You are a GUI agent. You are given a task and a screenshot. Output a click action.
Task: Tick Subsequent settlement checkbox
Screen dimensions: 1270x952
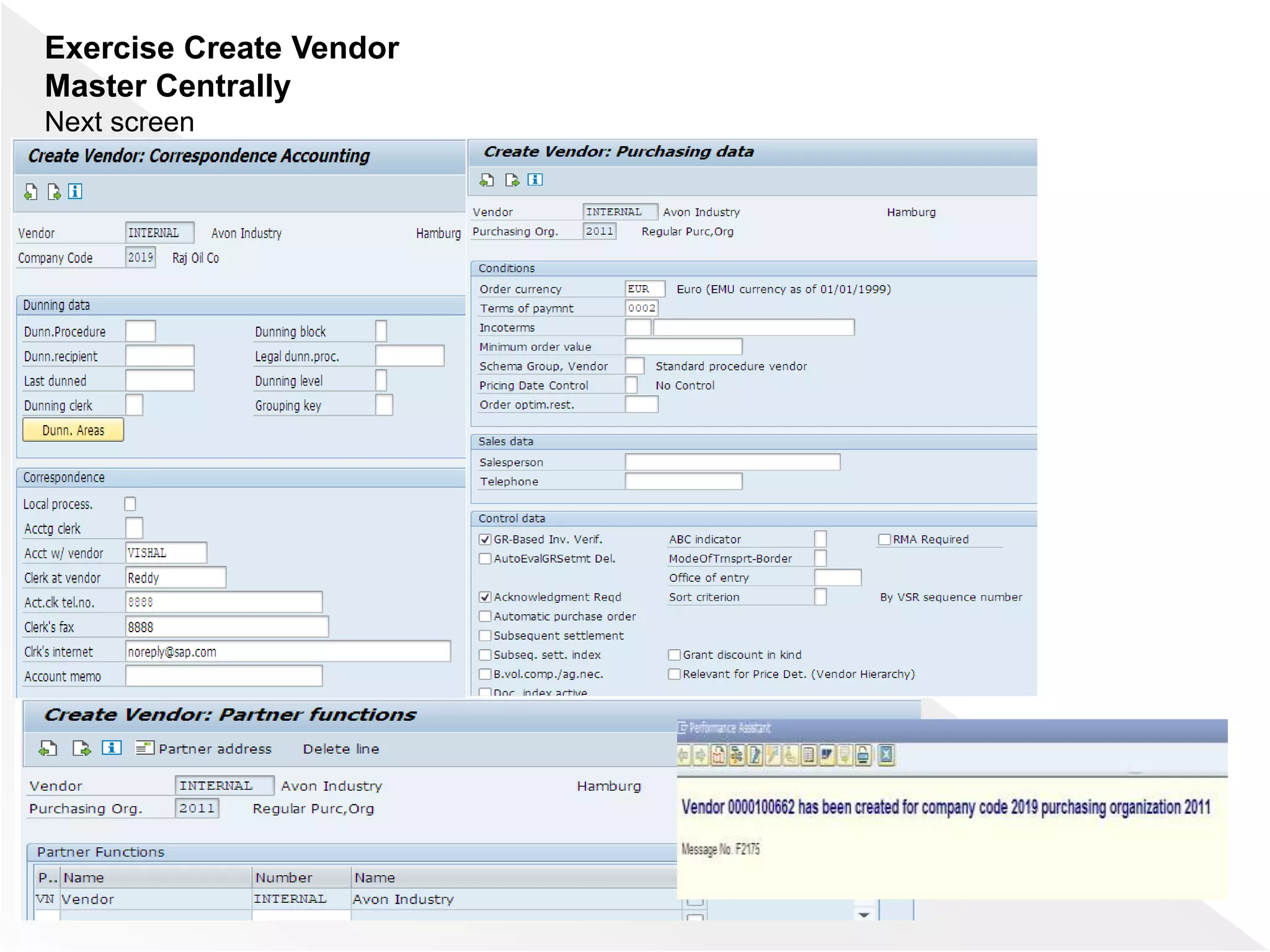click(485, 635)
